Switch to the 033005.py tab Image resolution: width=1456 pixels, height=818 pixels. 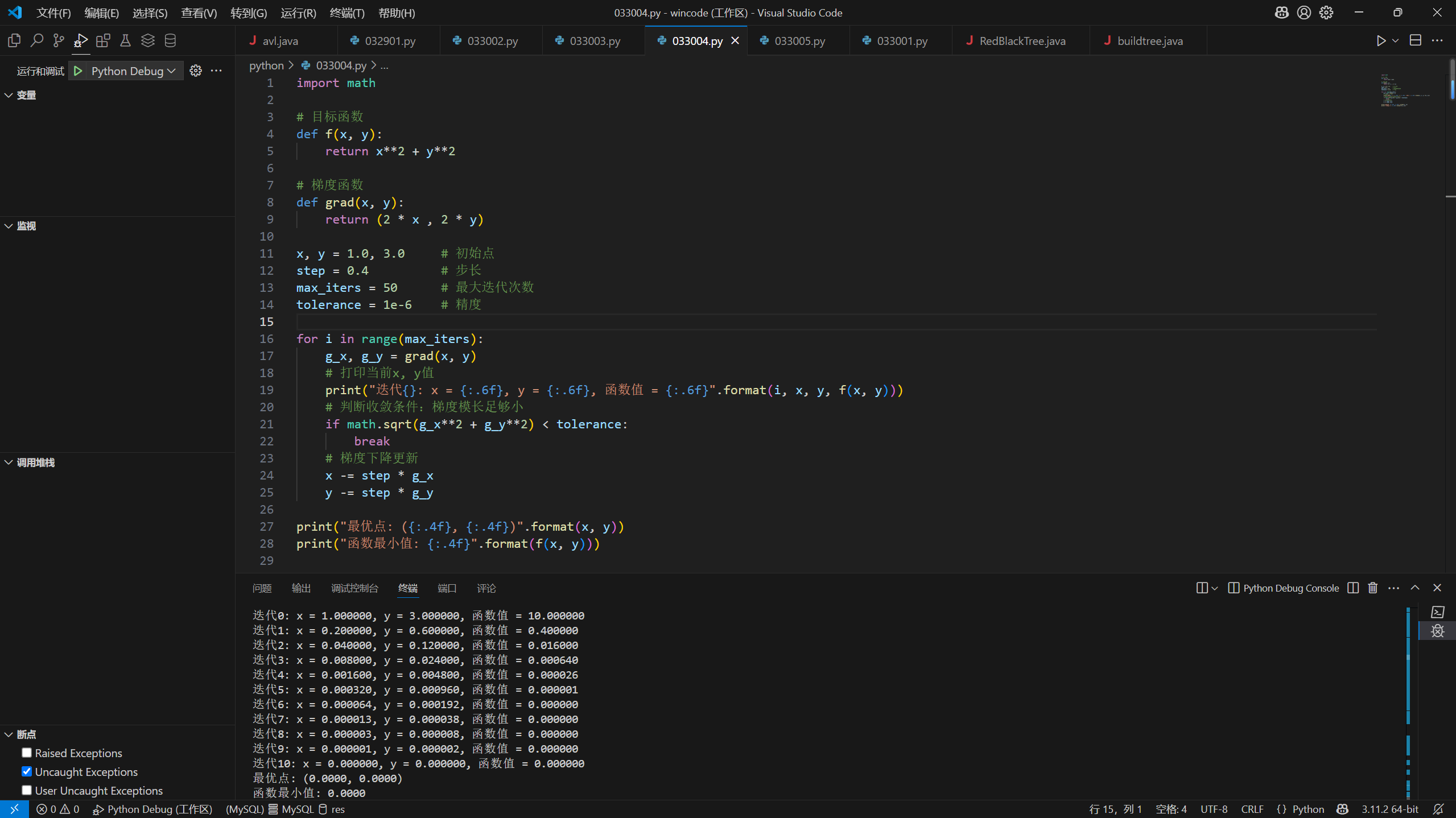799,41
